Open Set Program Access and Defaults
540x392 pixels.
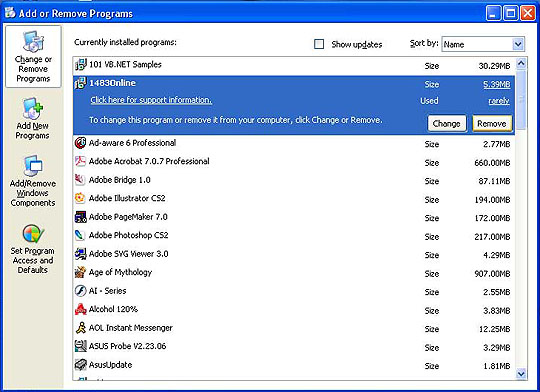pos(33,249)
